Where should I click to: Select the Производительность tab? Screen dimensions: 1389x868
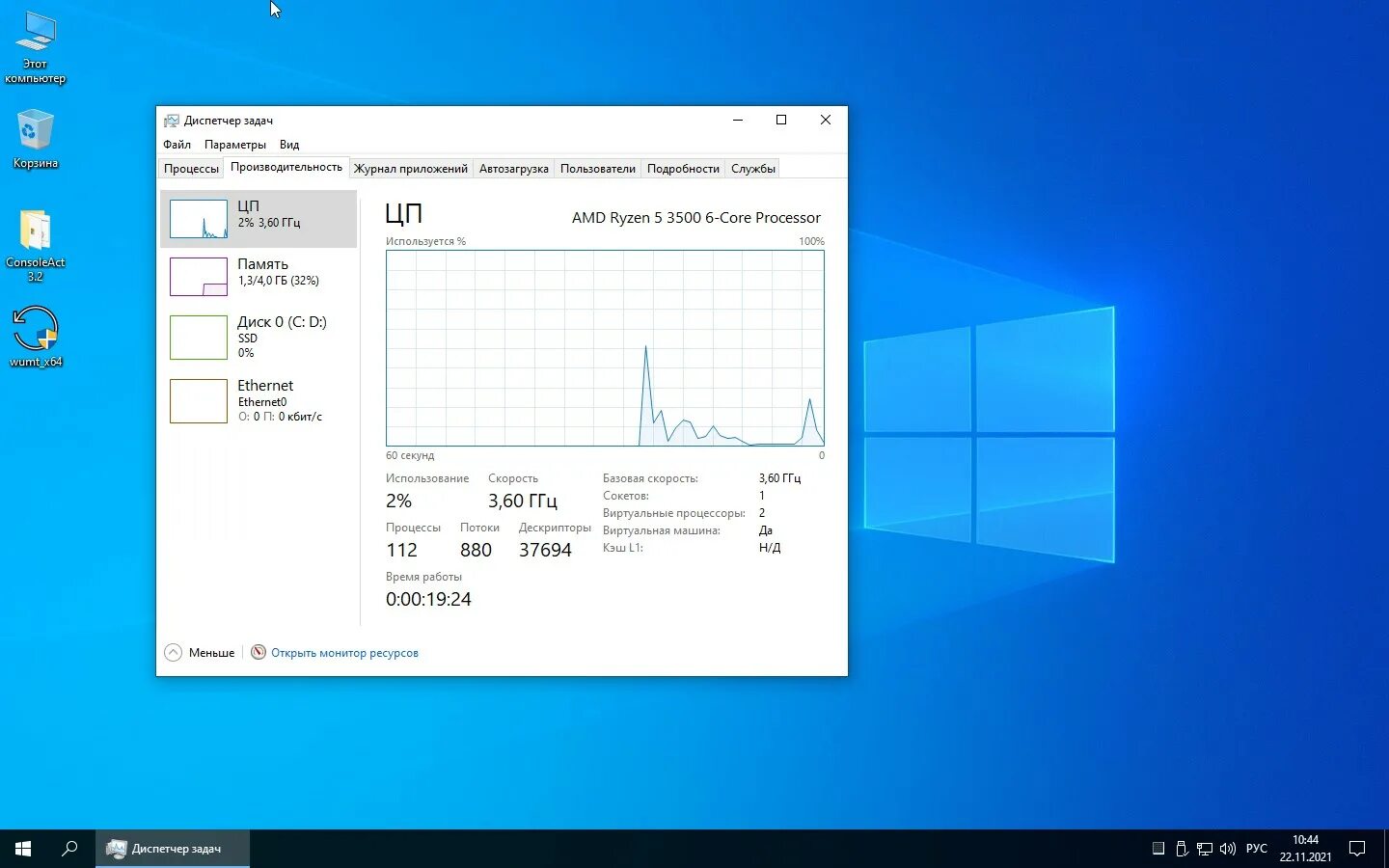286,168
